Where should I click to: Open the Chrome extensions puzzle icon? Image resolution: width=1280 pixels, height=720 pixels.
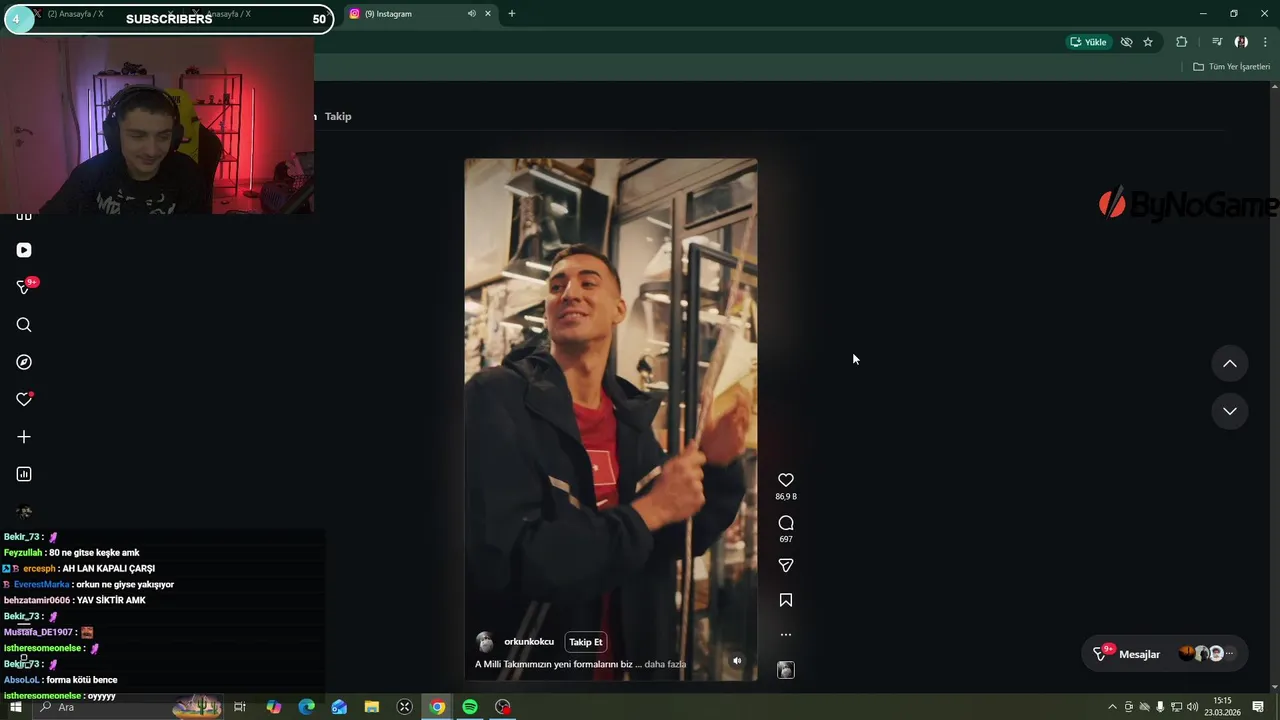pyautogui.click(x=1182, y=42)
